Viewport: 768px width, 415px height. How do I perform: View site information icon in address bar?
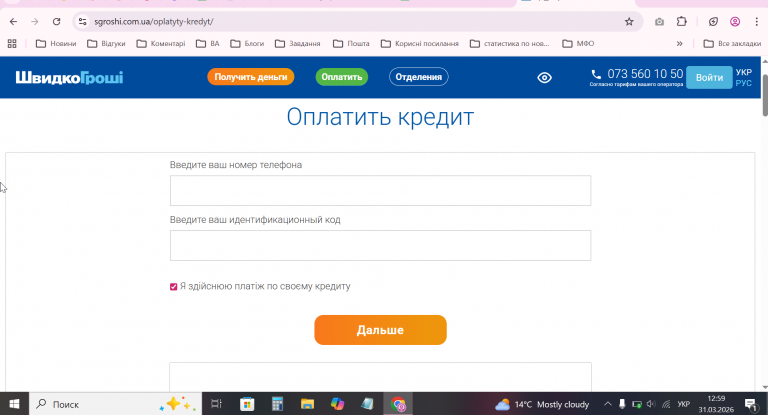click(82, 22)
